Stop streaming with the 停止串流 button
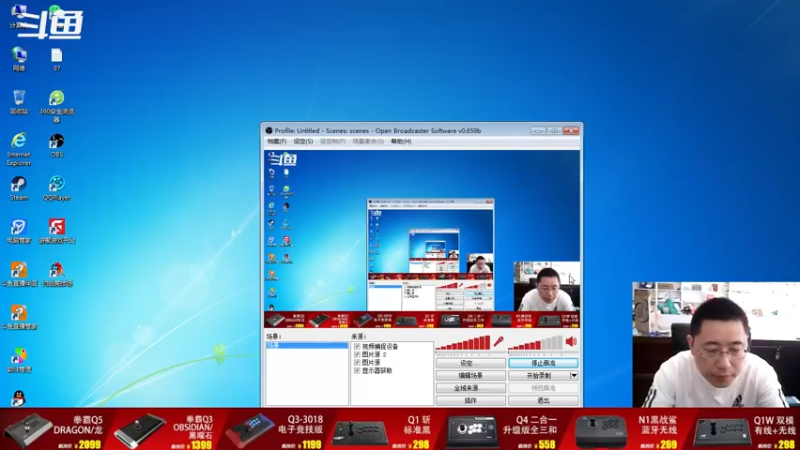The height and width of the screenshot is (450, 800). [543, 363]
